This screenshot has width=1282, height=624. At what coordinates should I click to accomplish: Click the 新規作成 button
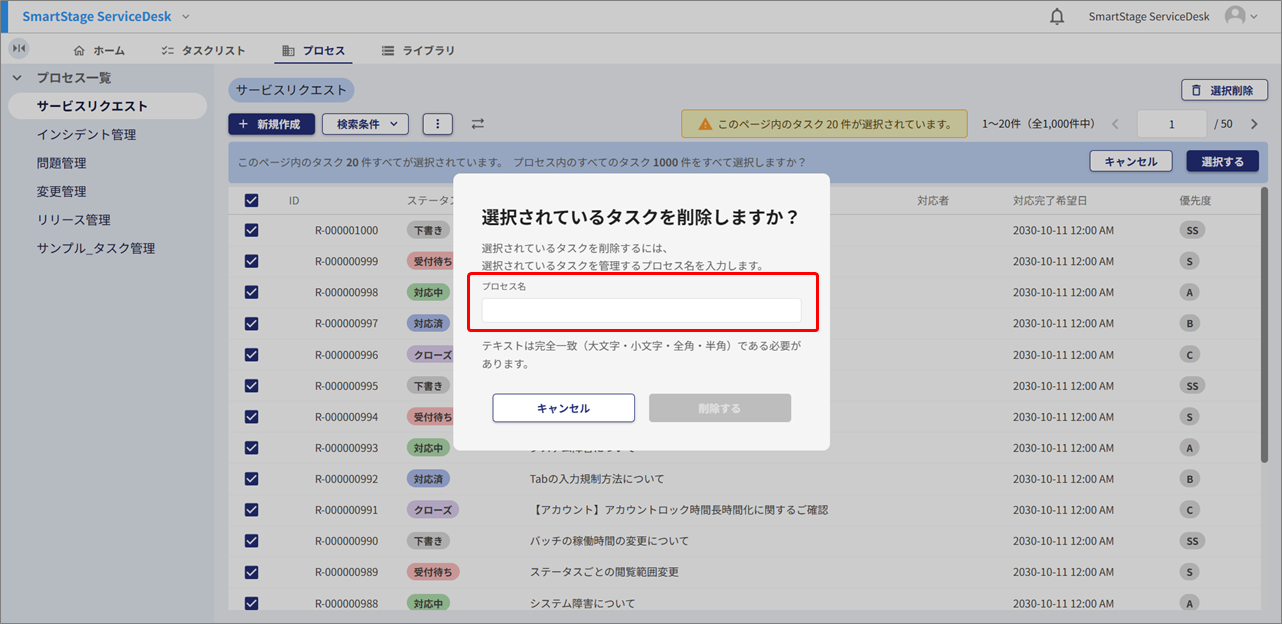pyautogui.click(x=271, y=124)
